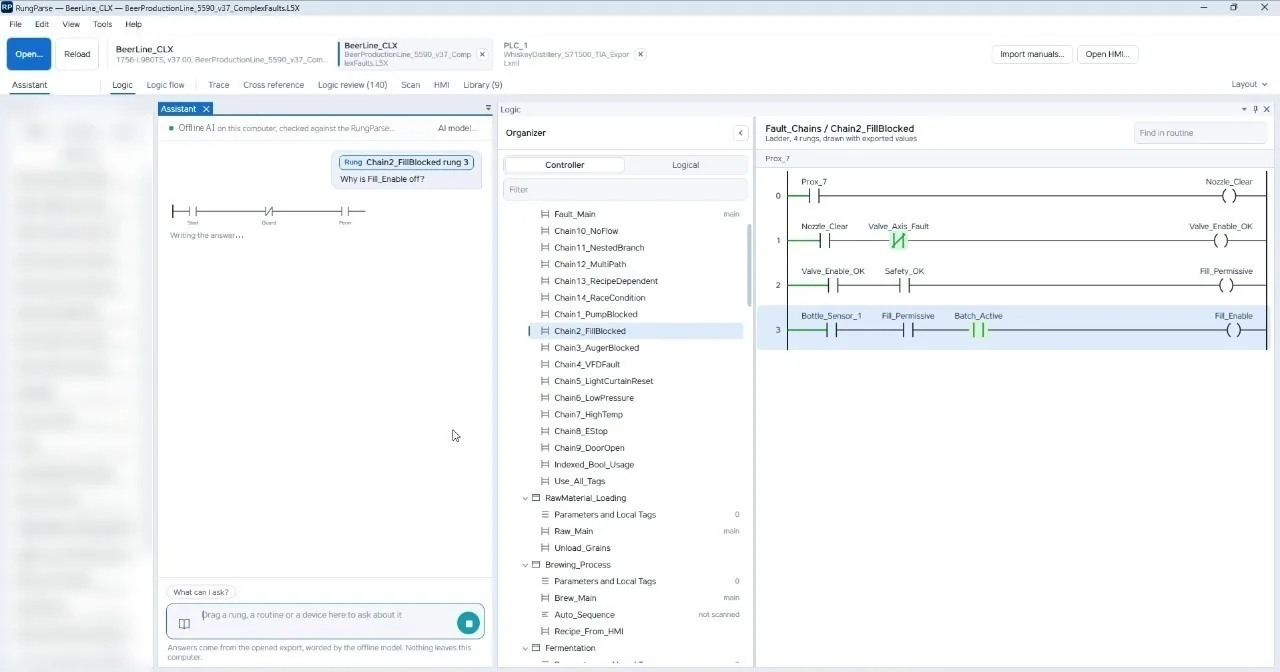The height and width of the screenshot is (672, 1280).
Task: Pin the Logic panel using the pin icon
Action: [1255, 109]
